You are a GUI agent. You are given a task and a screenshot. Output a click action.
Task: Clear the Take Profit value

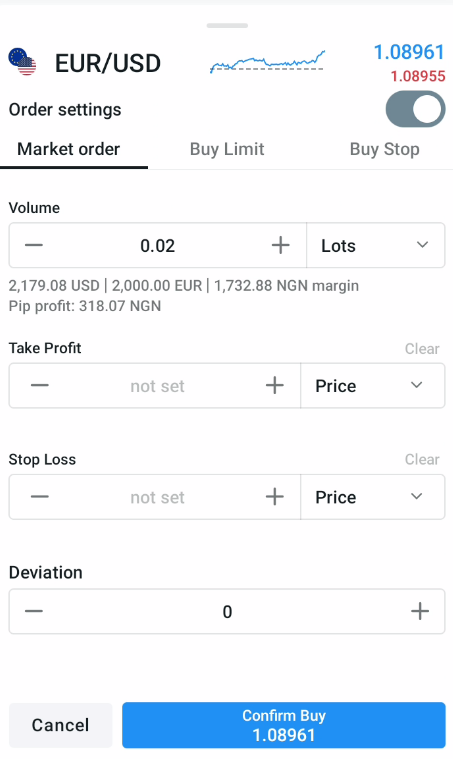point(422,349)
